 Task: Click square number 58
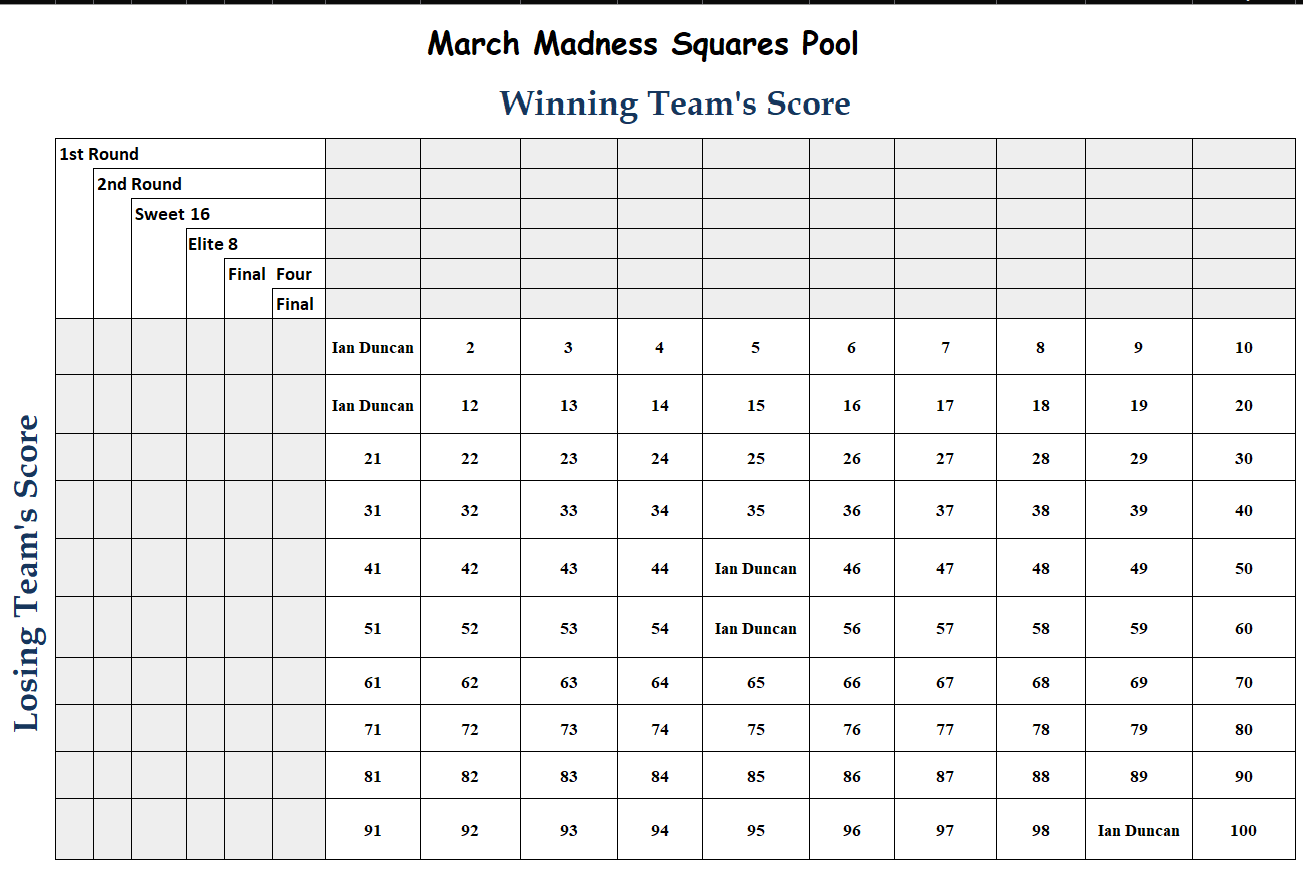click(x=1040, y=629)
